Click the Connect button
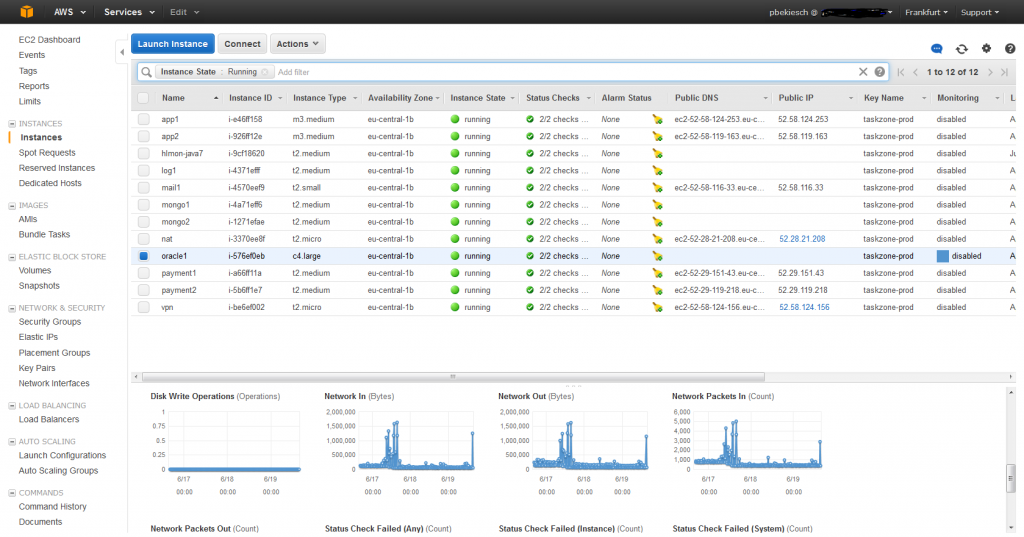Viewport: 1024px width, 537px height. pos(242,44)
